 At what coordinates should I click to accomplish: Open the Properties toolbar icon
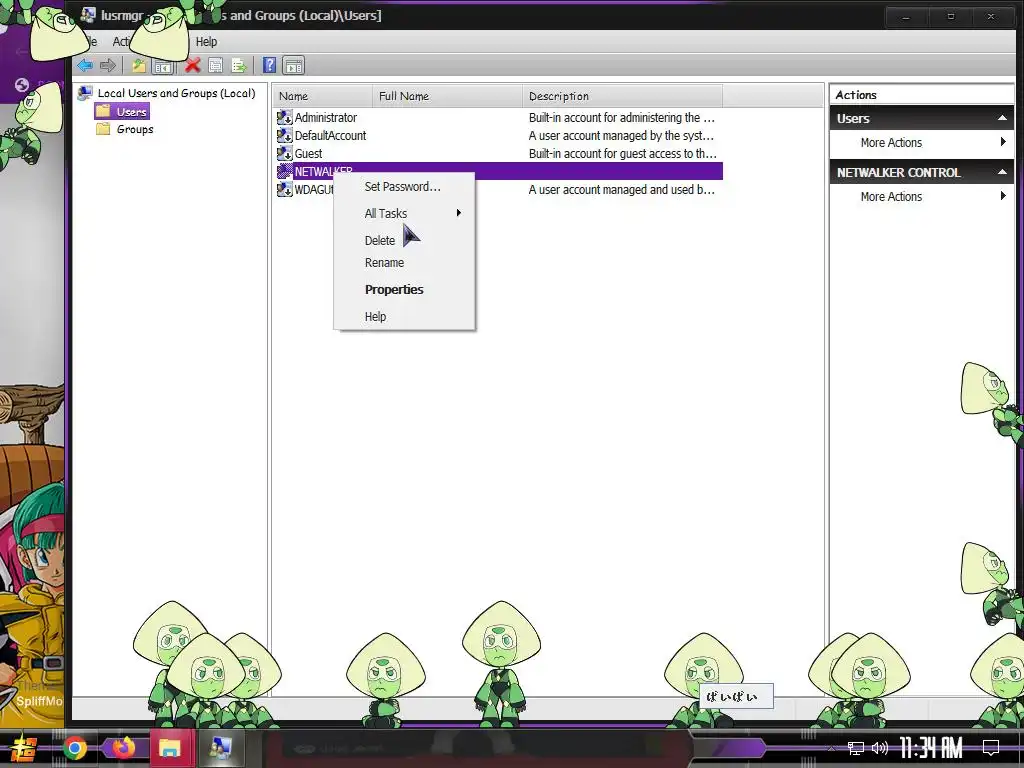point(216,65)
